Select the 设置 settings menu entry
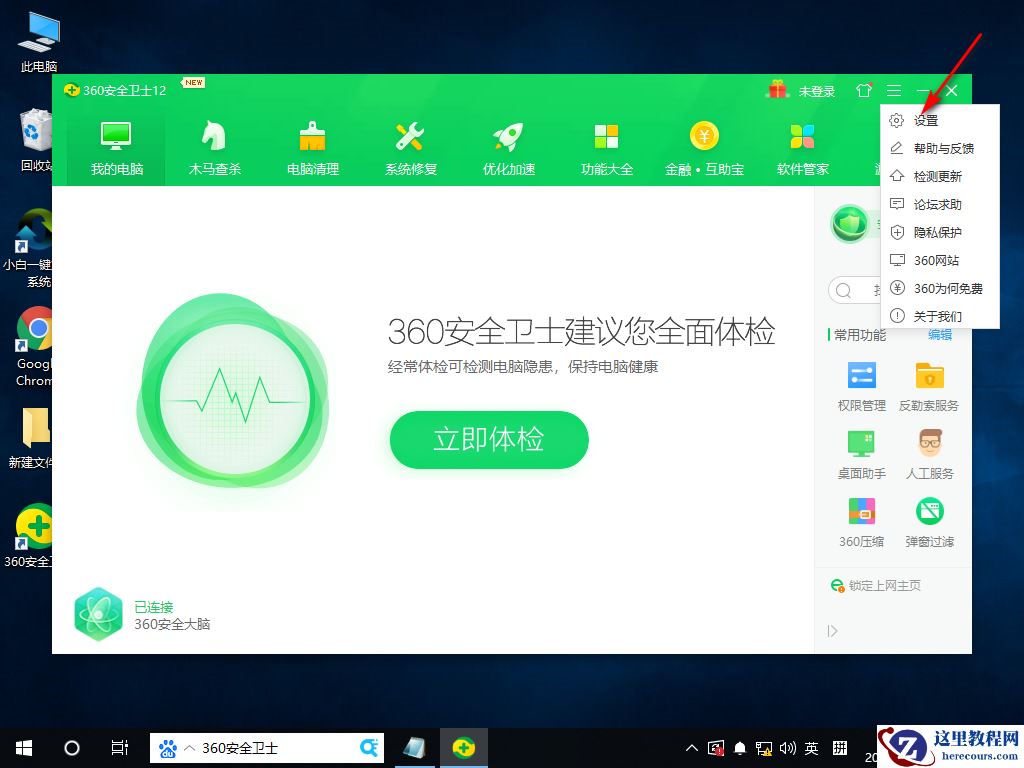This screenshot has width=1024, height=768. (x=925, y=120)
